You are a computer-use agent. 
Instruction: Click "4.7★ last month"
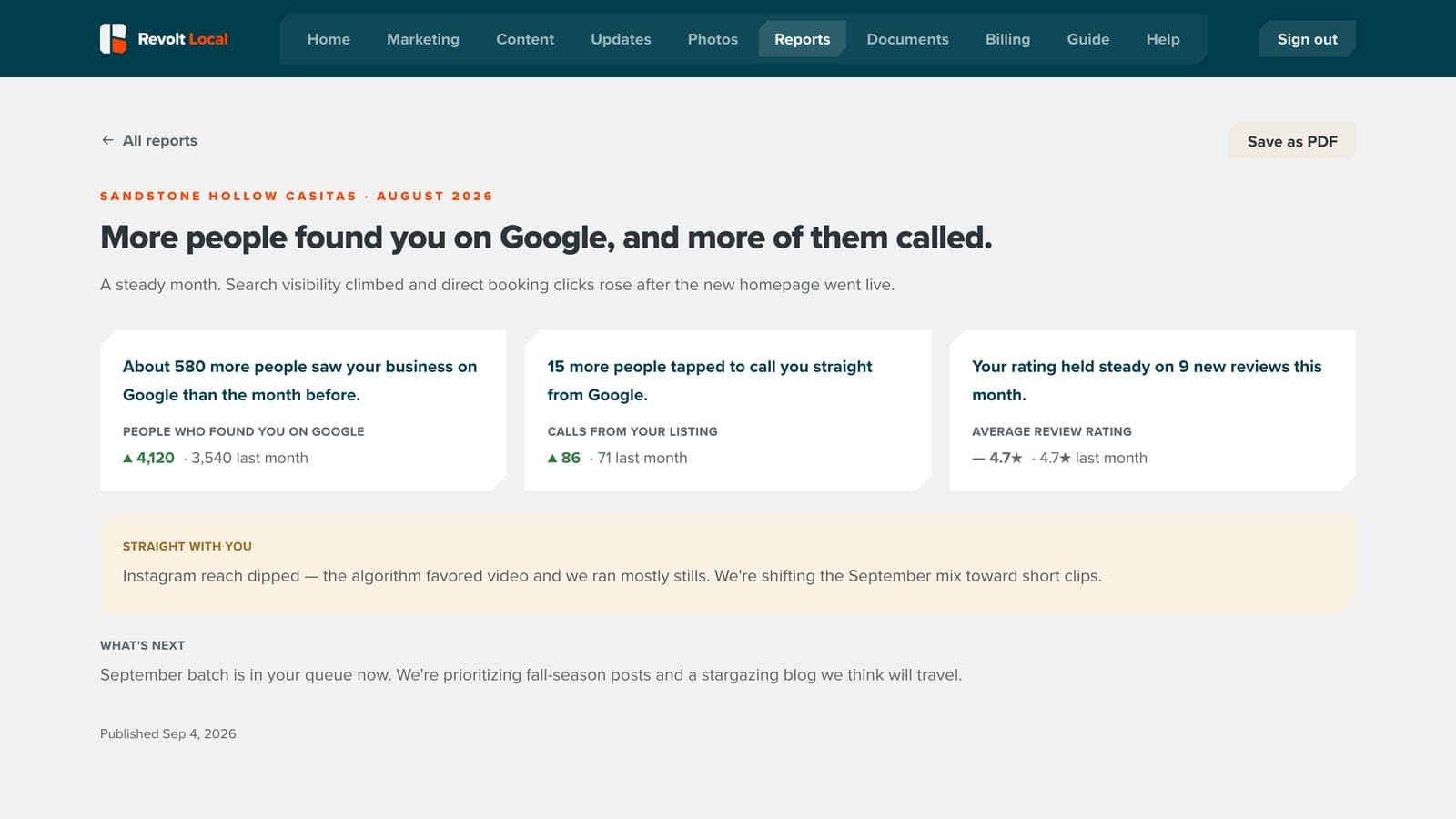click(1093, 458)
